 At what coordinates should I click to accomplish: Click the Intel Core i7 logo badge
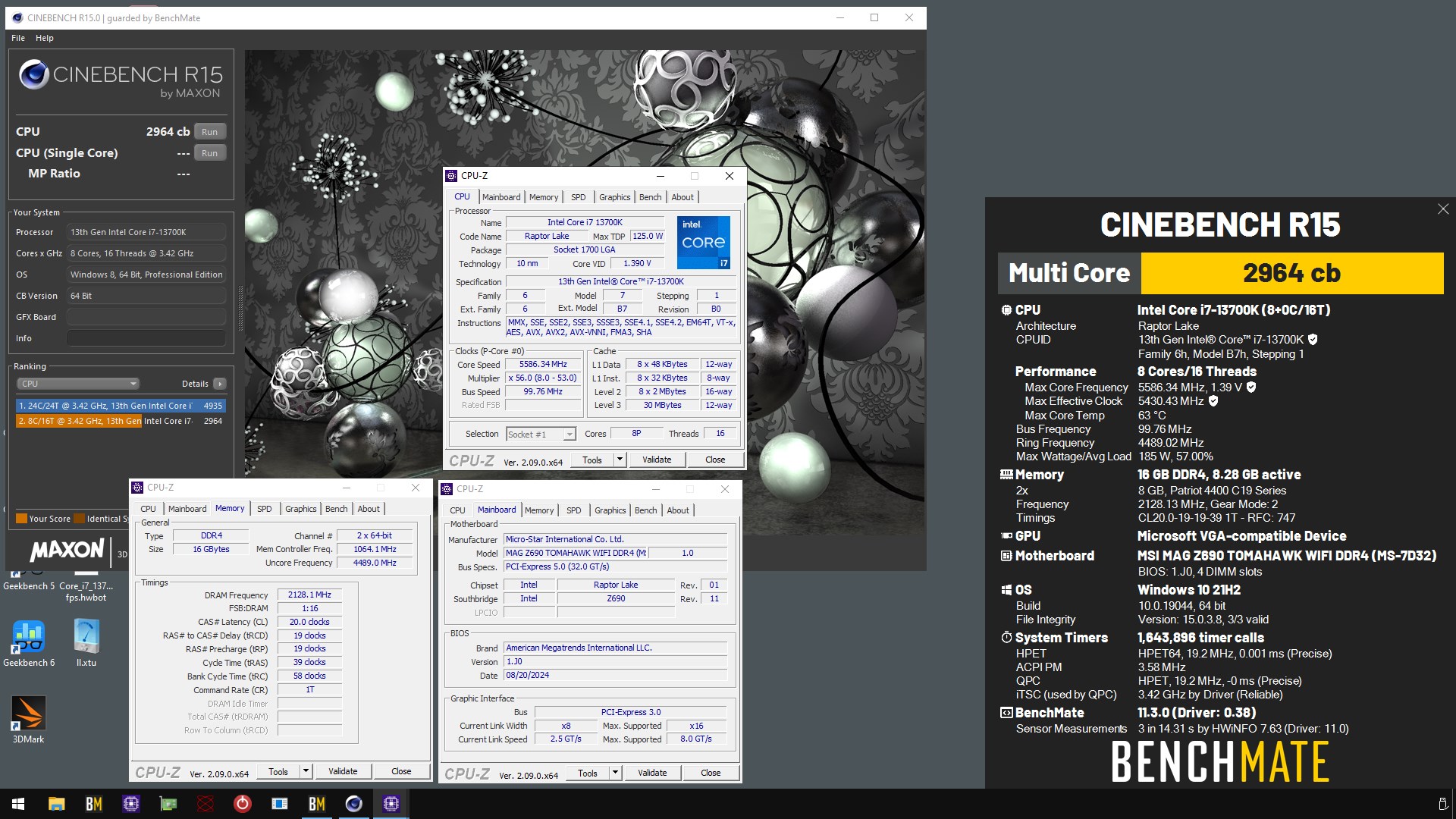704,243
